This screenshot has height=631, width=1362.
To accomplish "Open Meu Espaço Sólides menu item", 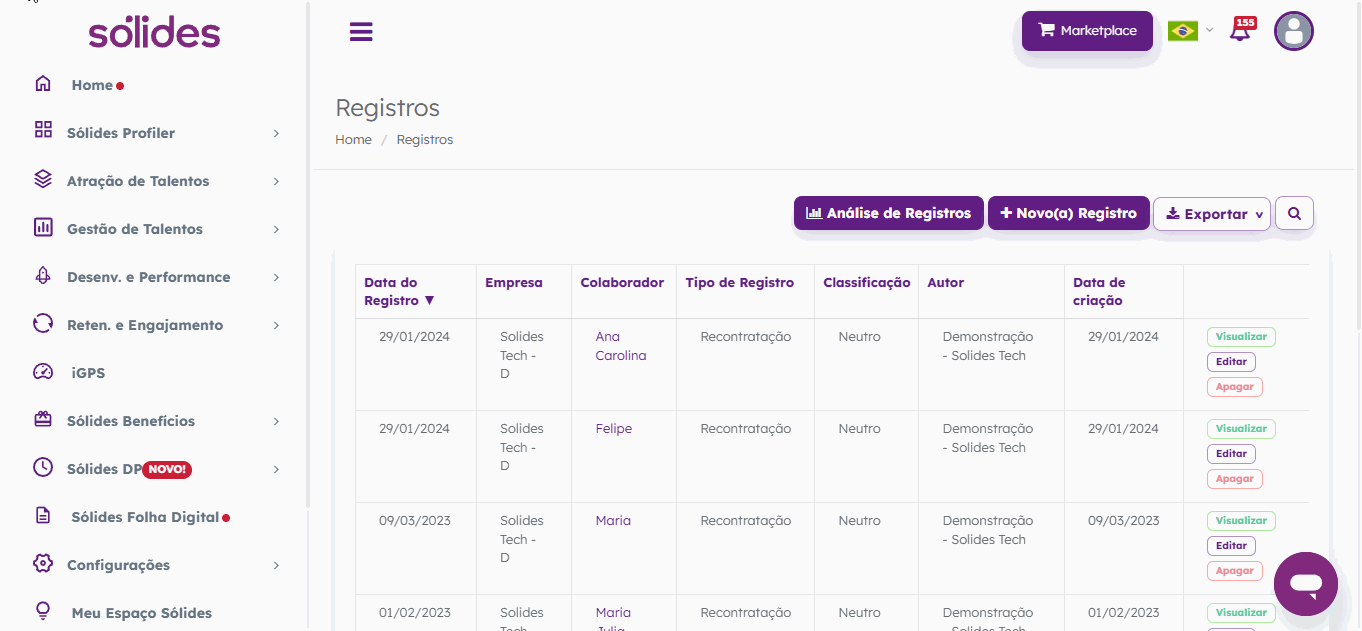I will click(x=141, y=613).
